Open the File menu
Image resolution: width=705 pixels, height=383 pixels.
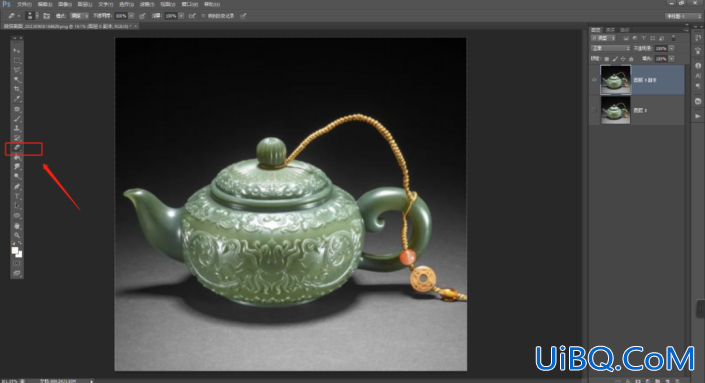(24, 4)
